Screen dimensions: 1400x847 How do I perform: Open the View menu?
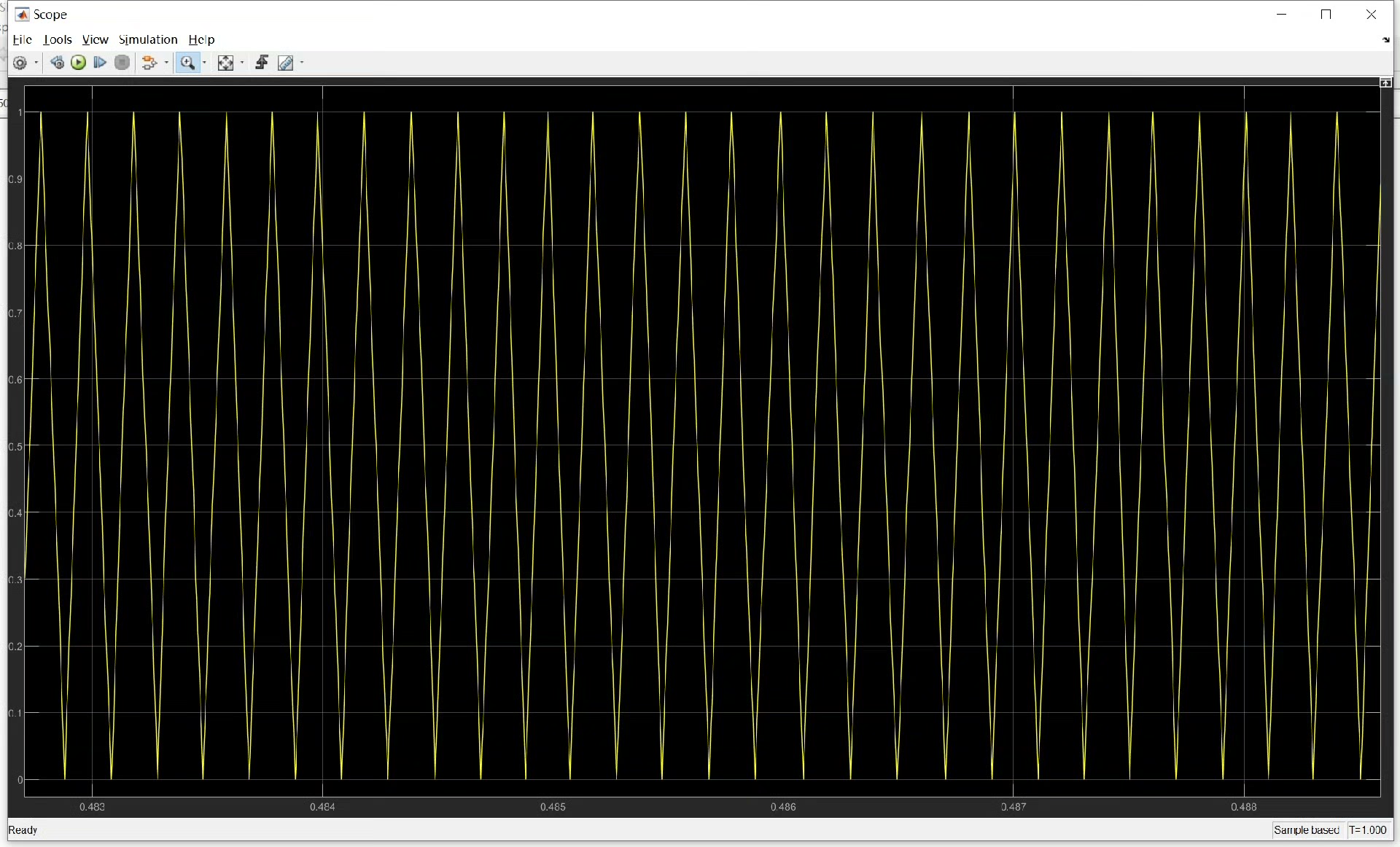(95, 39)
